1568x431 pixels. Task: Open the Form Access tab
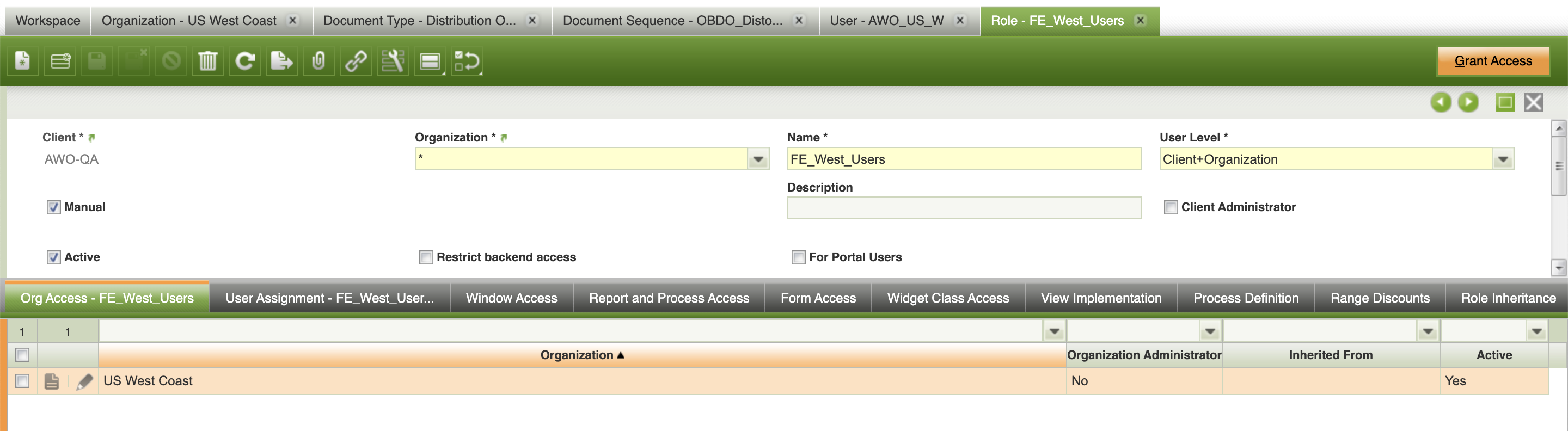818,298
